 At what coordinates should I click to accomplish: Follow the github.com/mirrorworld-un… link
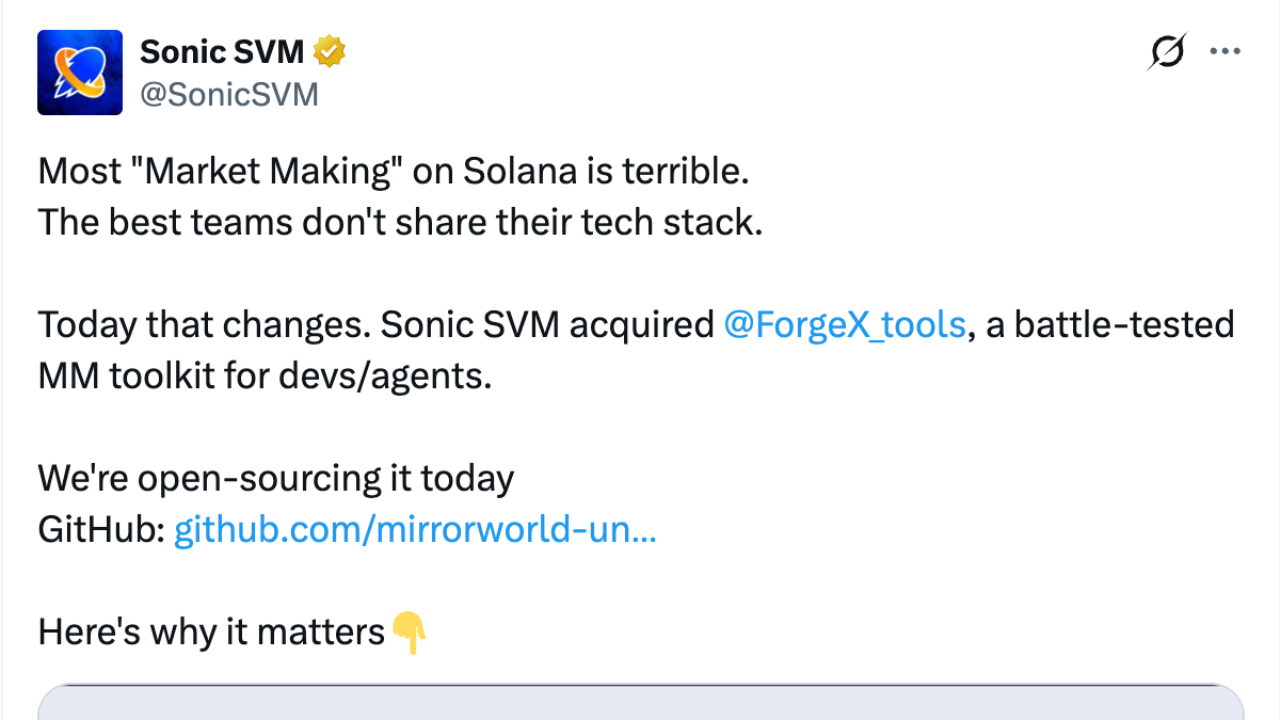[x=415, y=530]
